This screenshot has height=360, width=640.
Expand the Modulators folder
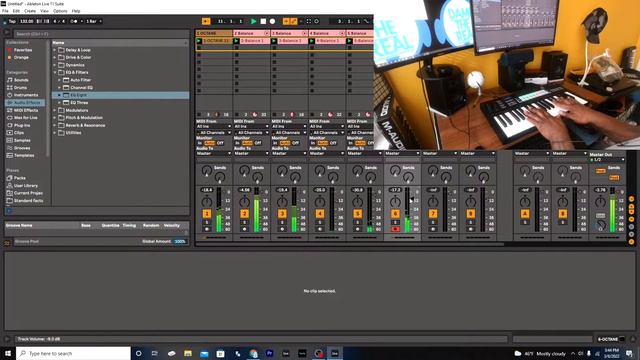[x=55, y=110]
